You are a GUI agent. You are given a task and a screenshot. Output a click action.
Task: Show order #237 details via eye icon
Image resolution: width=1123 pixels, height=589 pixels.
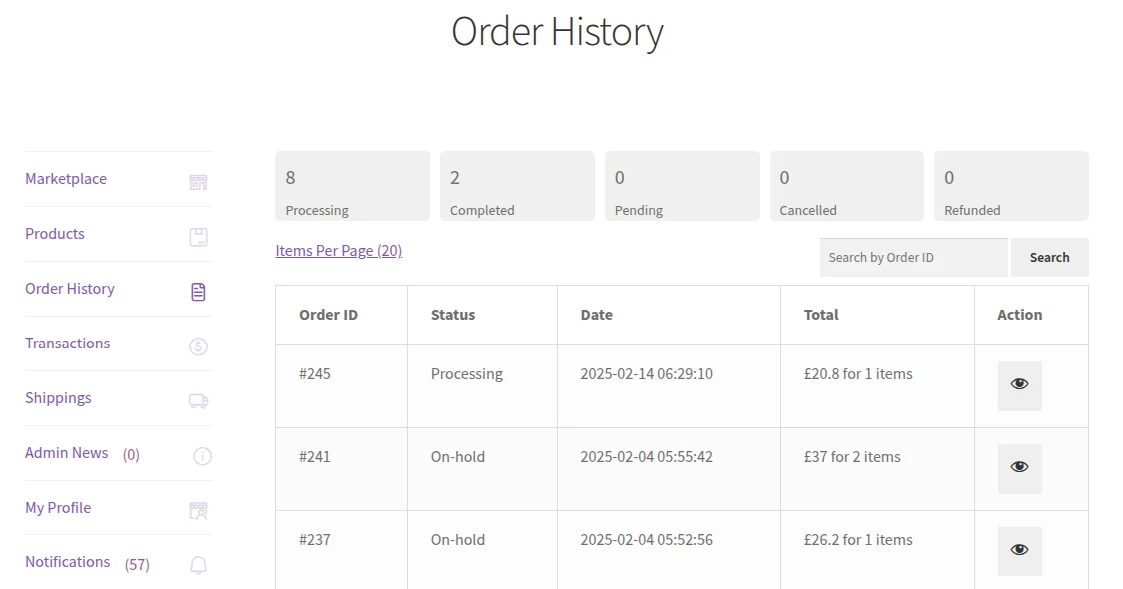1018,549
